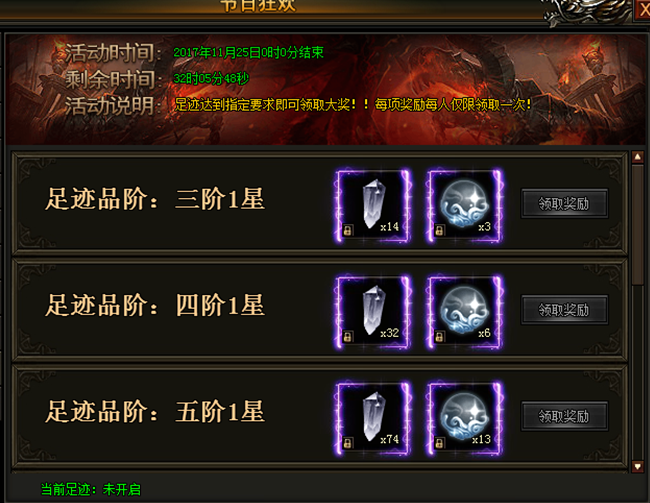Select the cloud orb reward showing x6
650x503 pixels.
[x=465, y=312]
